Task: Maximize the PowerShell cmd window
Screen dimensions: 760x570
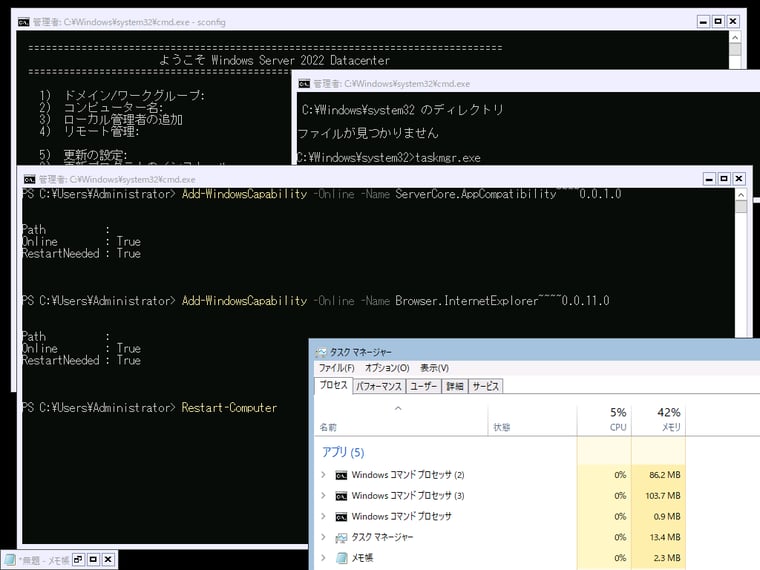Action: click(x=724, y=179)
